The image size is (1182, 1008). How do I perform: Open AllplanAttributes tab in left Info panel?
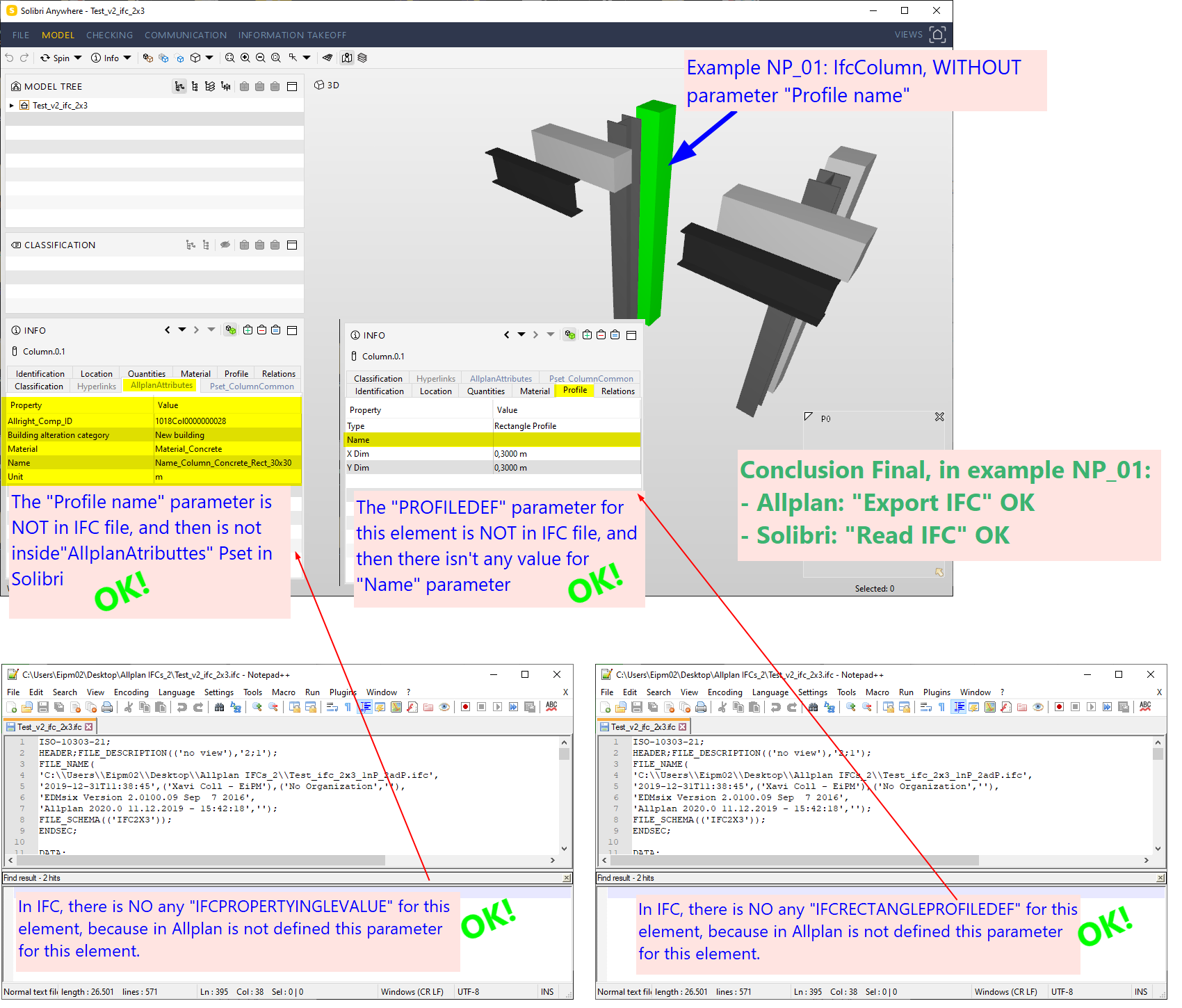(161, 385)
